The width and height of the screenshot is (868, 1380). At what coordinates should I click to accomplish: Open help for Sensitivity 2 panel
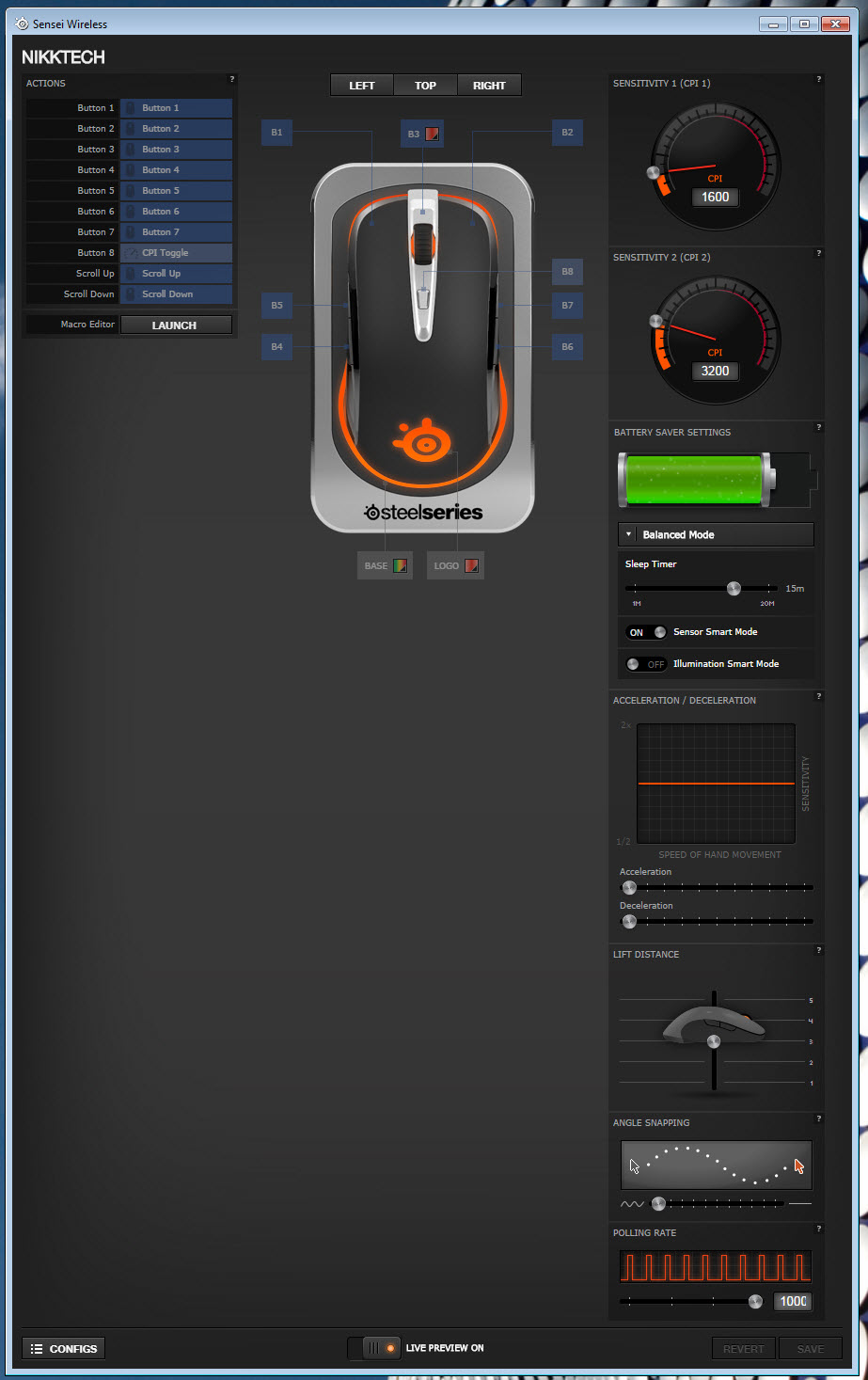pyautogui.click(x=819, y=253)
